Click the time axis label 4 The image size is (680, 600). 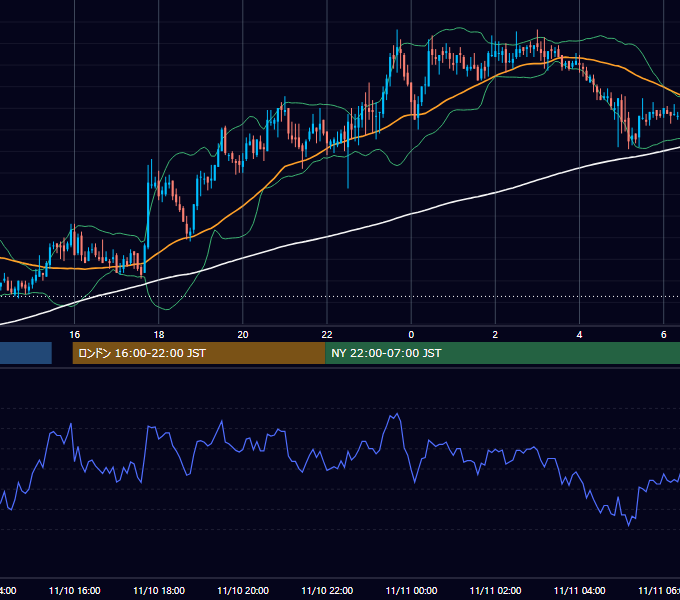(579, 335)
